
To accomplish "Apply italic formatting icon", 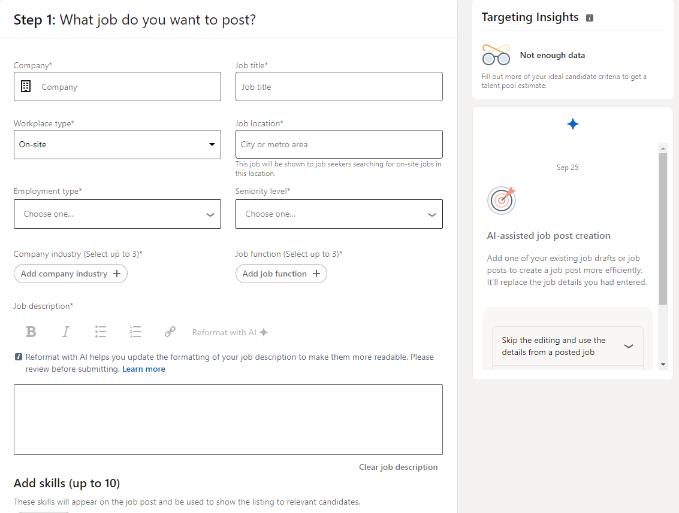I will click(65, 332).
